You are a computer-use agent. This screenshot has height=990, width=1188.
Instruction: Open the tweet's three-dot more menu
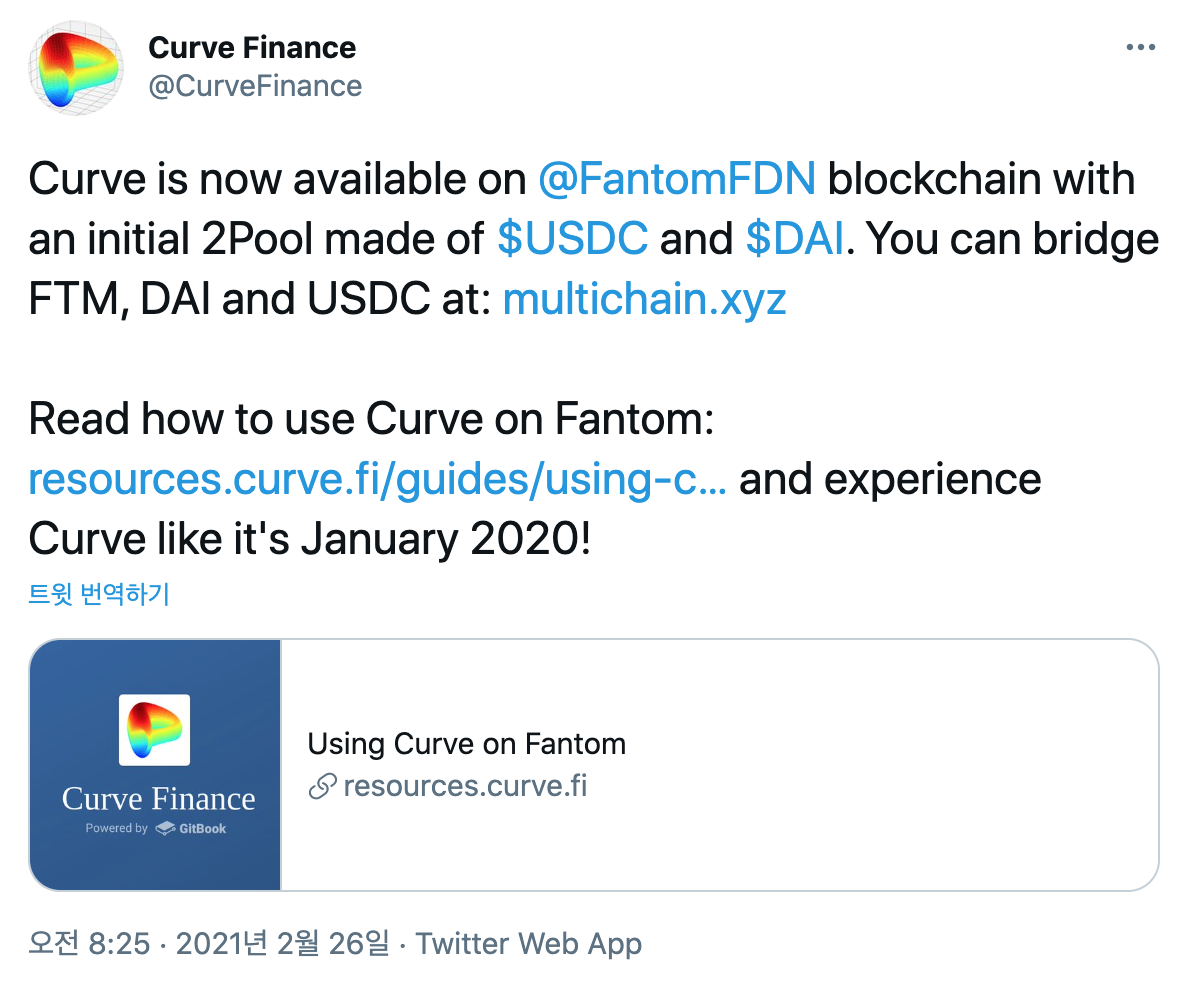click(1140, 47)
